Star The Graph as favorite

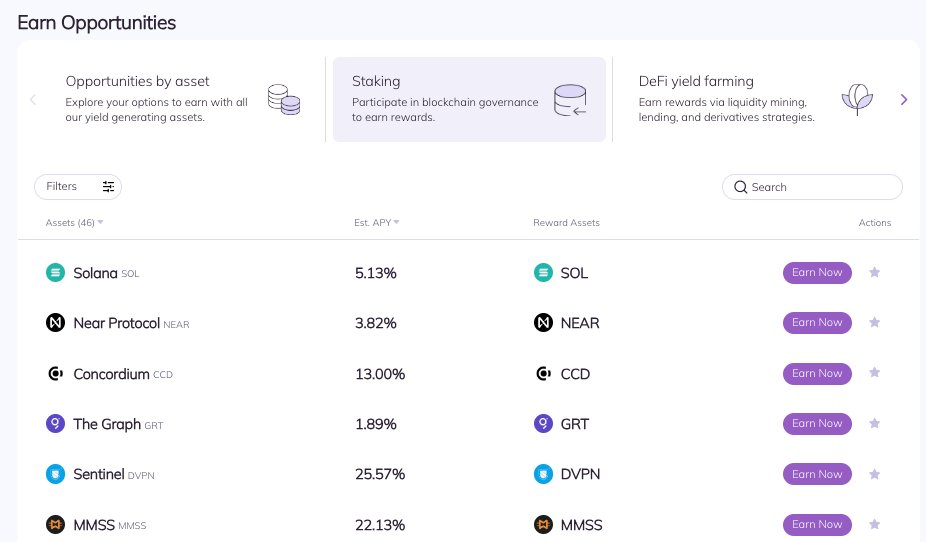coord(875,423)
